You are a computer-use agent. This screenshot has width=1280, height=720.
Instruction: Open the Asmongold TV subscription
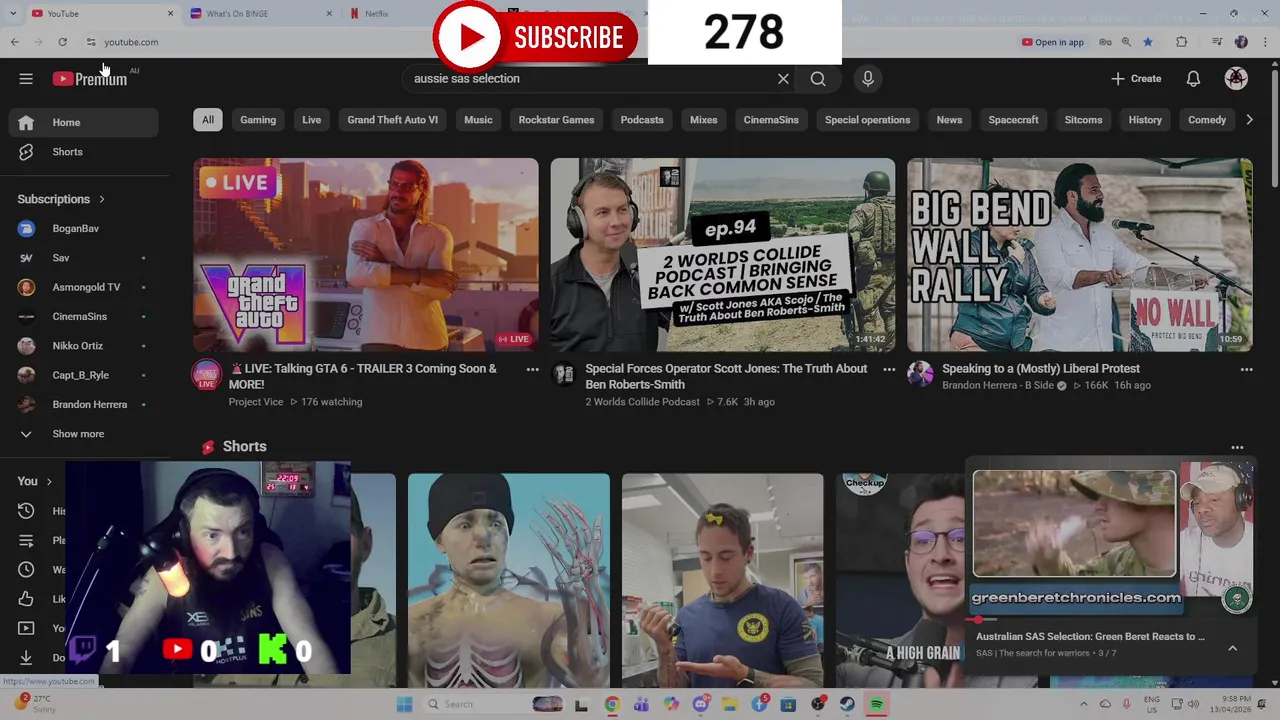click(x=83, y=287)
